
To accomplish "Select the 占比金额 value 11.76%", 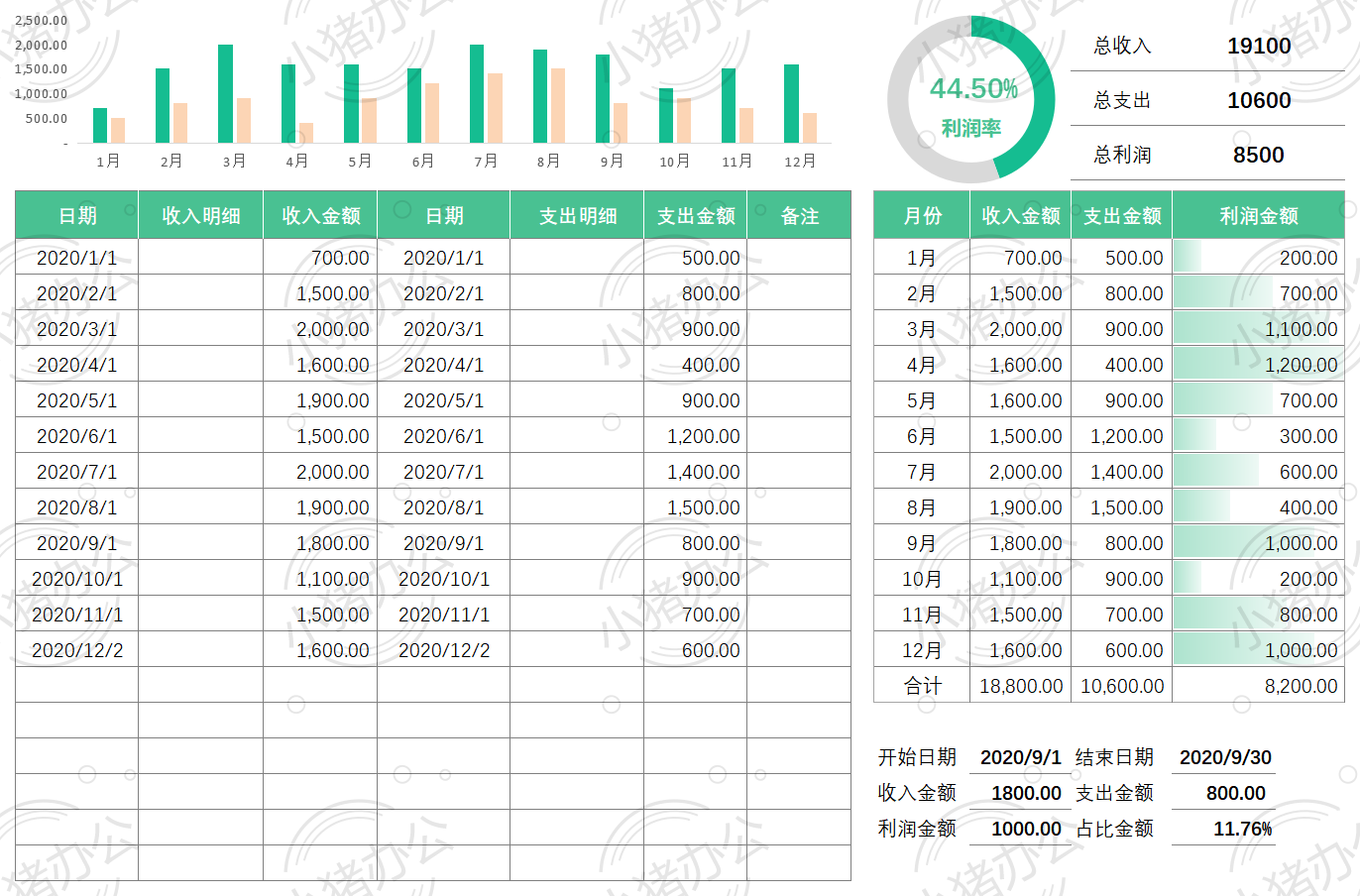I will pos(1242,829).
